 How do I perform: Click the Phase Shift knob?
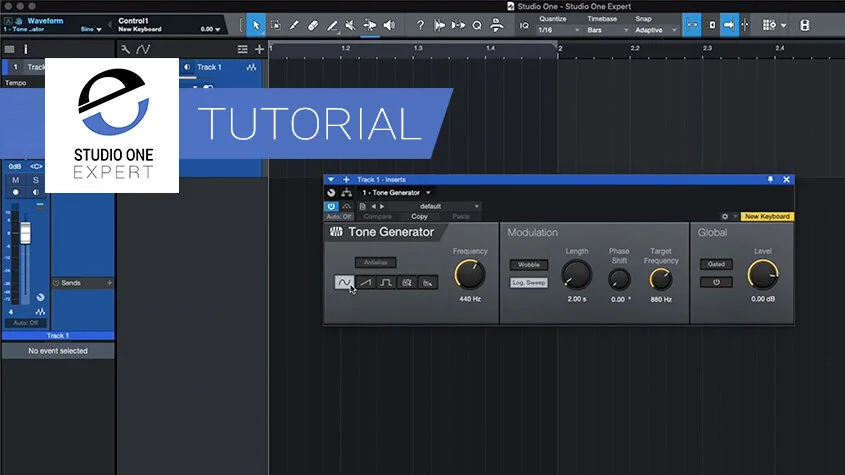coord(619,279)
